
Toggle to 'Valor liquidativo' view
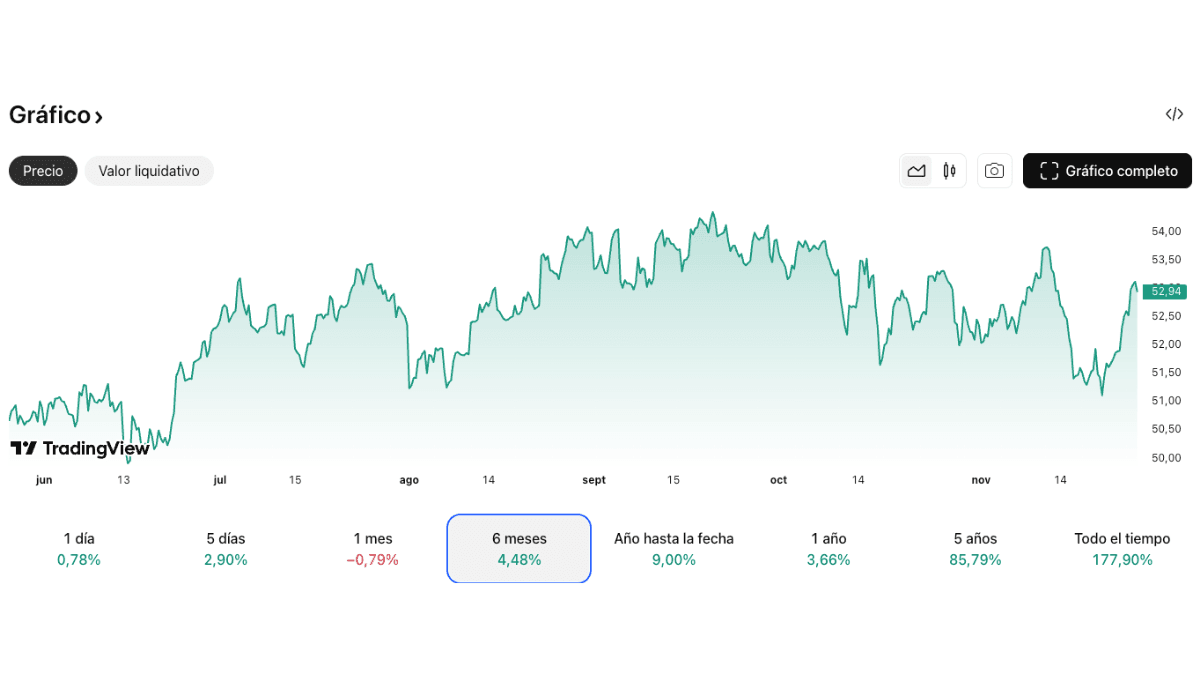tap(149, 170)
